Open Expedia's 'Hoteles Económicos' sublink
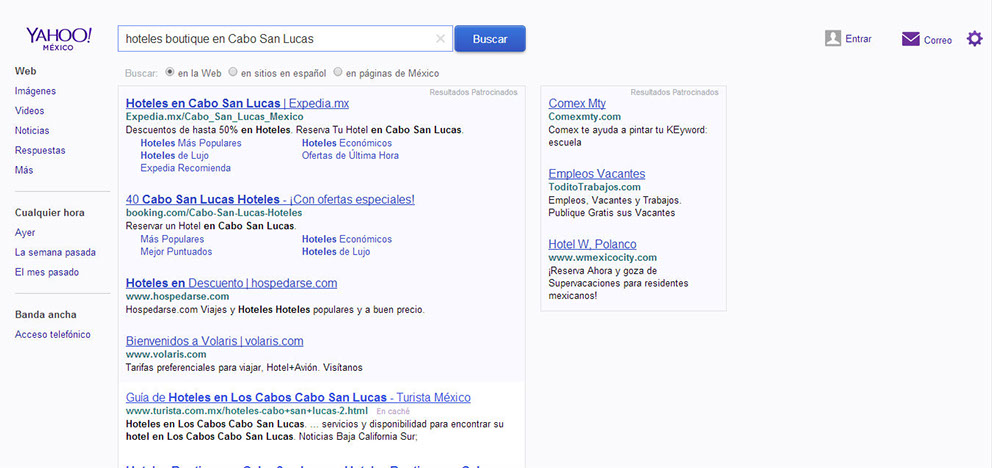This screenshot has height=468, width=992. pyautogui.click(x=347, y=143)
